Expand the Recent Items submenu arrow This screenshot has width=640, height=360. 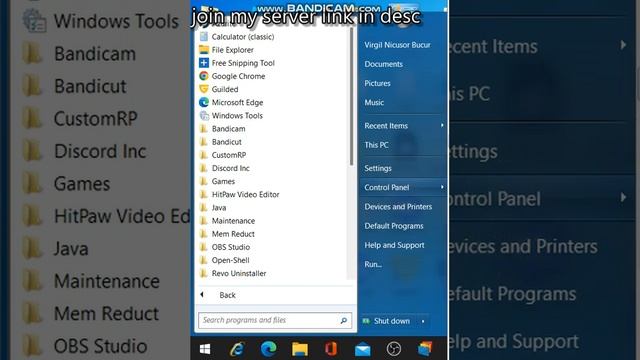click(x=442, y=126)
